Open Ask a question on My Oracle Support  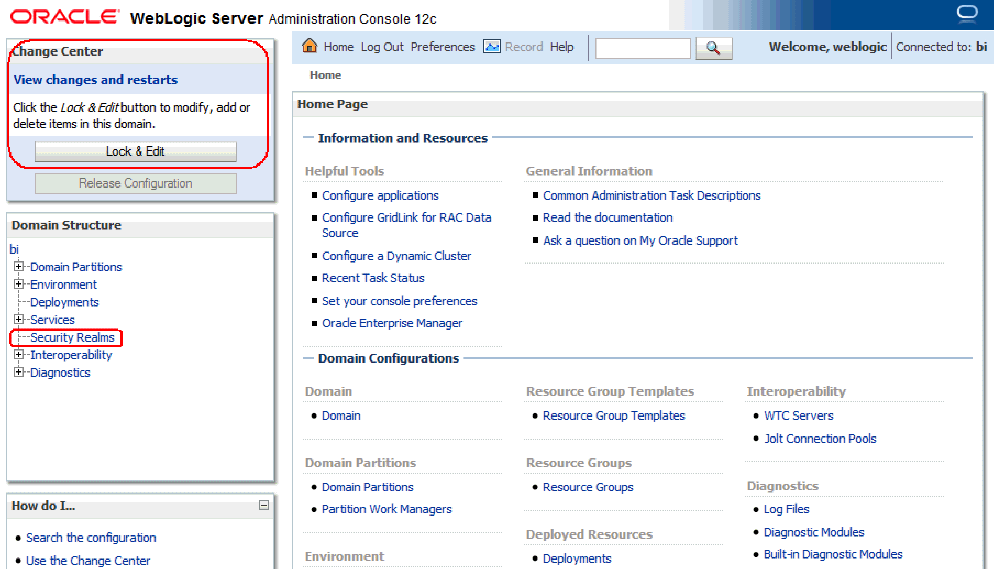click(x=640, y=241)
